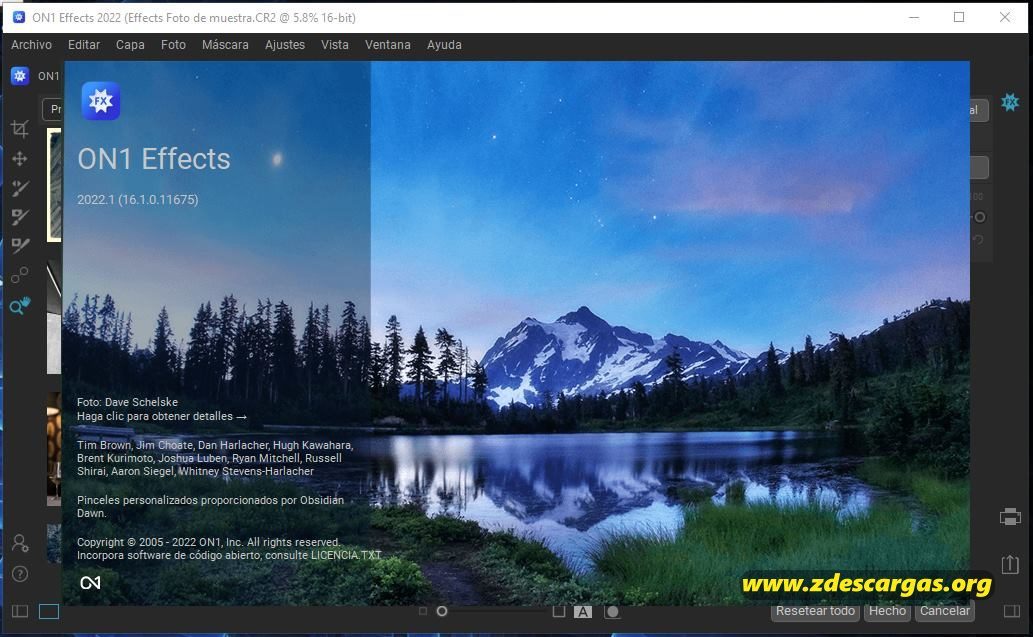Maximize the ON1 Effects window
Image resolution: width=1033 pixels, height=637 pixels.
(959, 17)
